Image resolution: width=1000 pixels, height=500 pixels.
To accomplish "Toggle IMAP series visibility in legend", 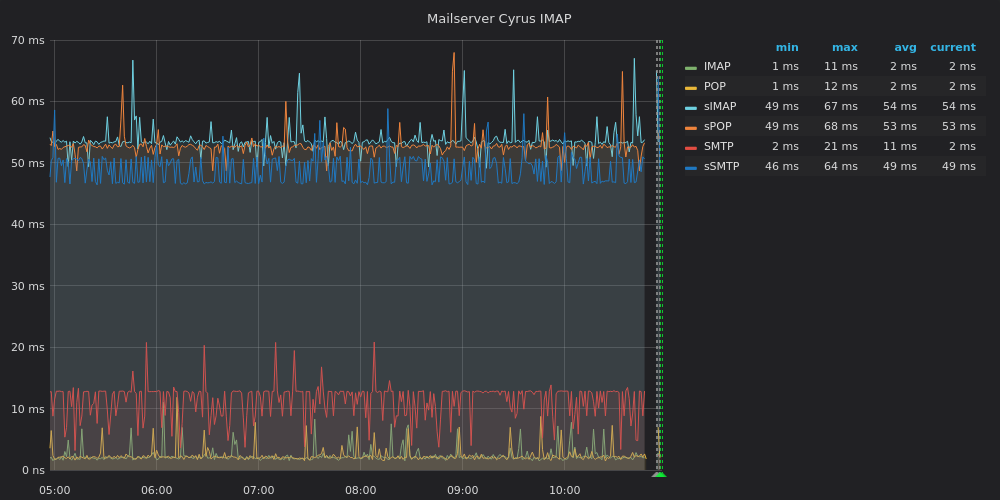I will coord(717,67).
